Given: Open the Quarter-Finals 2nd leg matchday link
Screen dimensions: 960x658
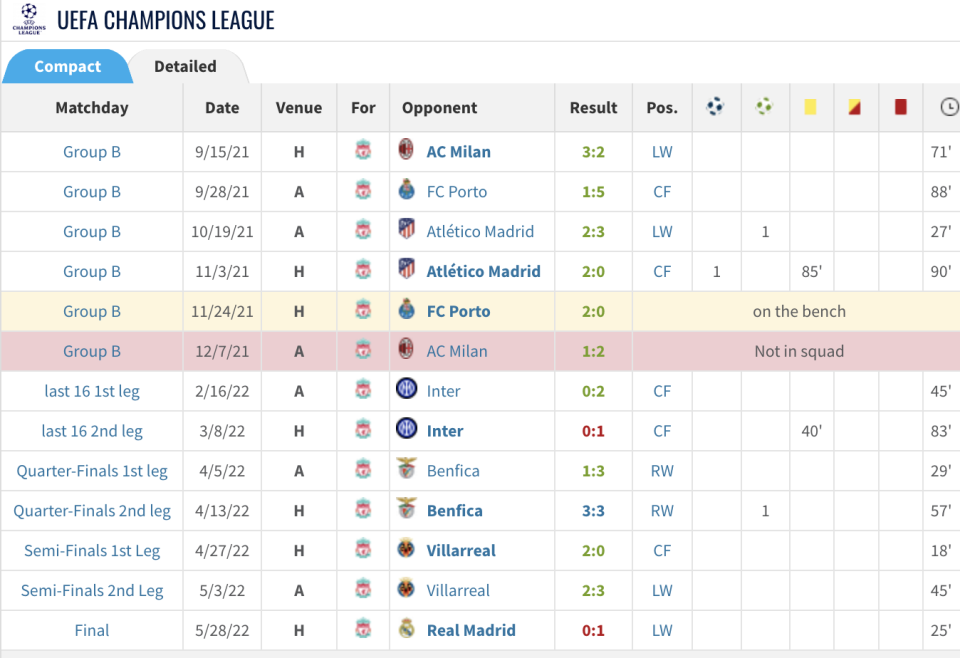Looking at the screenshot, I should click(x=92, y=510).
